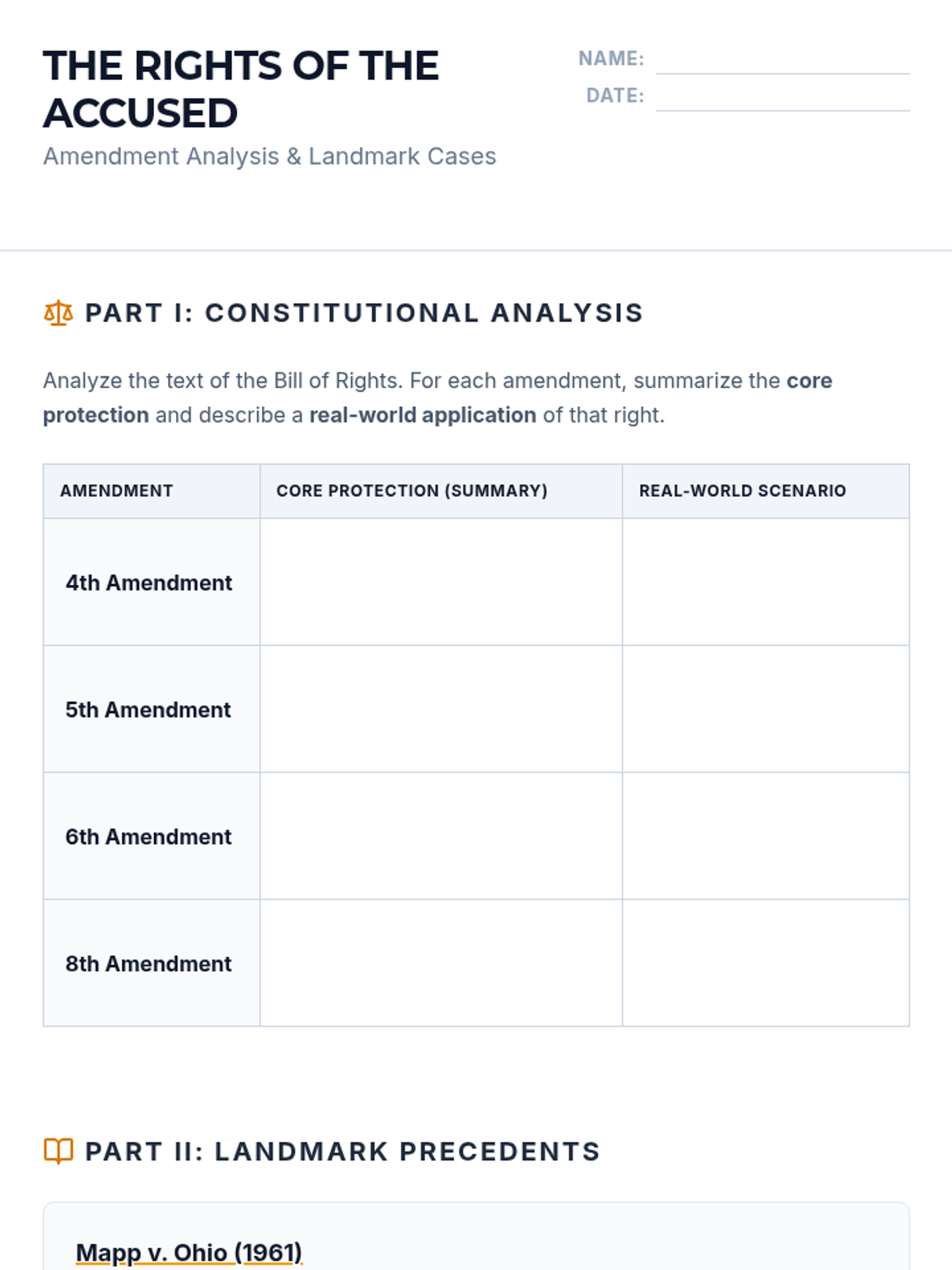Click the open book icon
Screen dimensions: 952x1270
point(58,1151)
